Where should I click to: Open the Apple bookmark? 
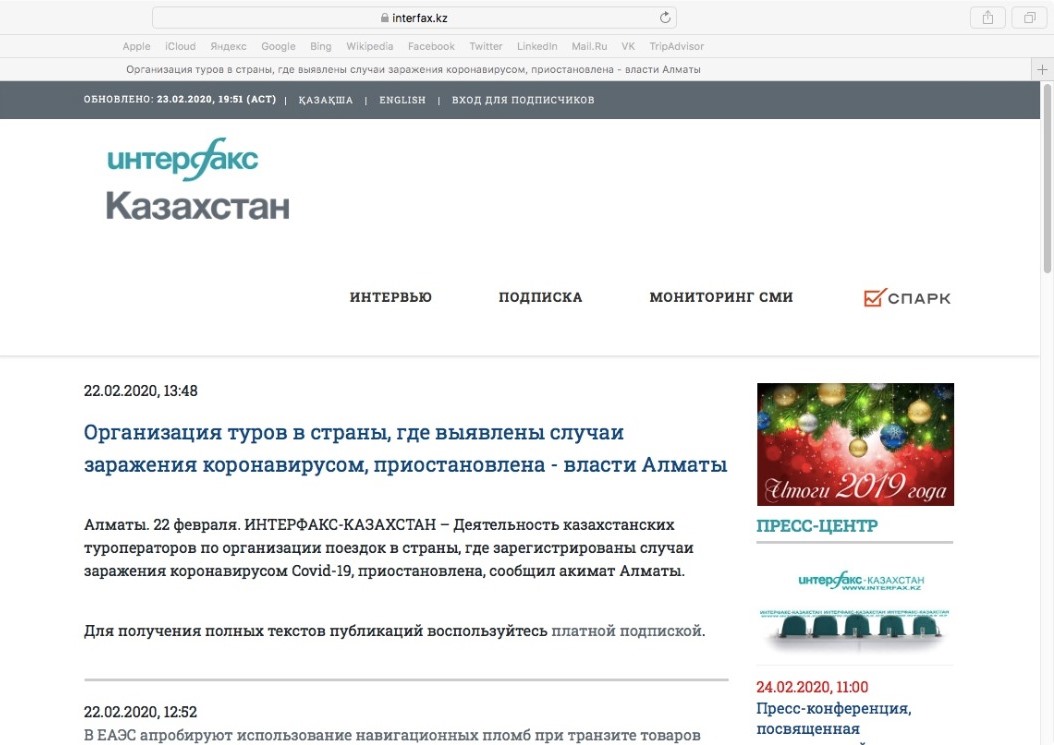click(136, 46)
